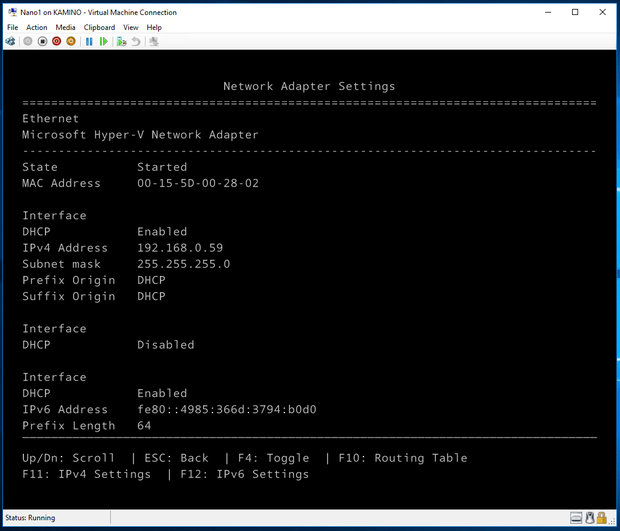The width and height of the screenshot is (620, 531).
Task: Click 'Up/Dn: Scroll' hint
Action: coord(68,458)
